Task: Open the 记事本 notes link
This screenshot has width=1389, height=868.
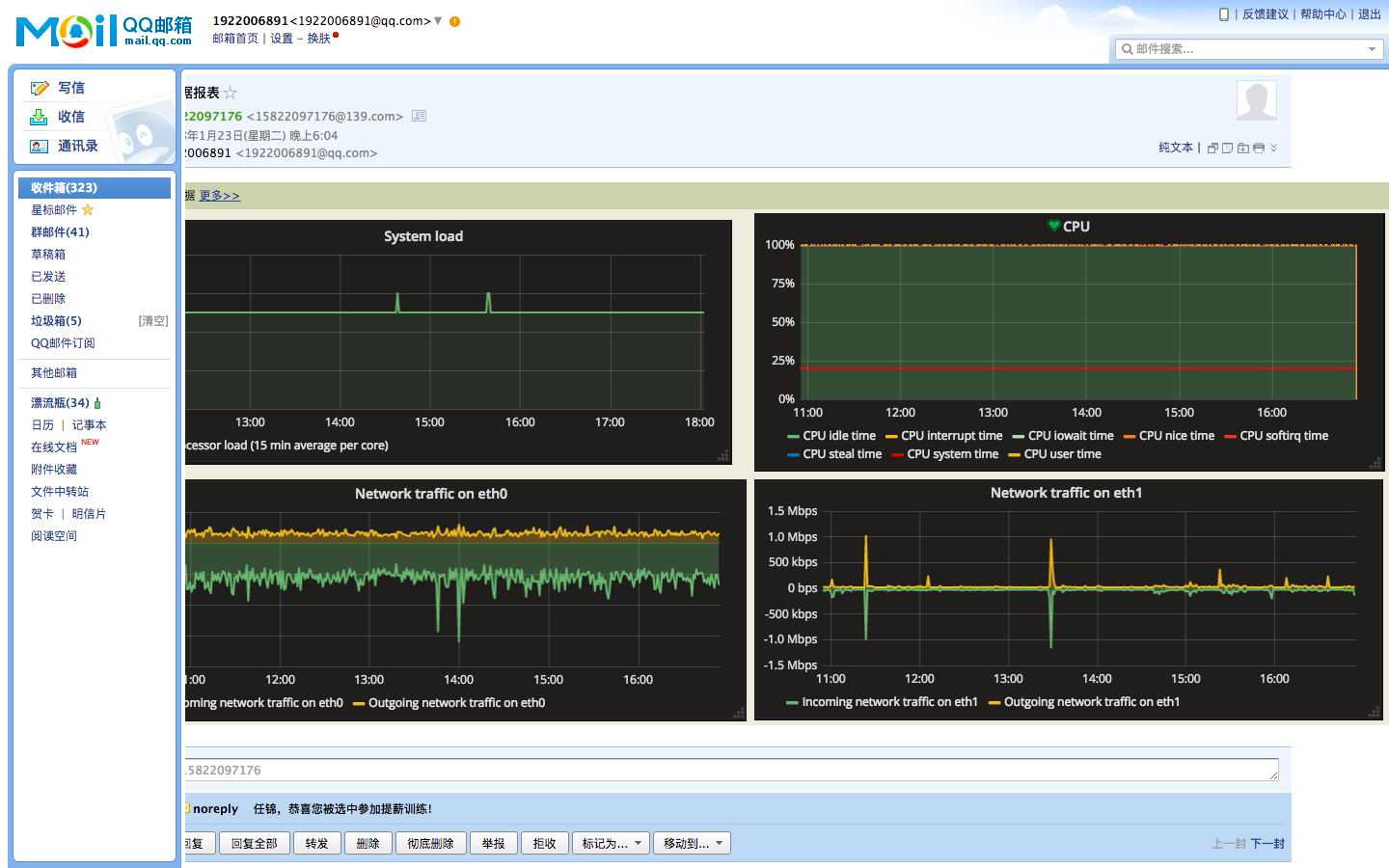Action: (x=89, y=425)
